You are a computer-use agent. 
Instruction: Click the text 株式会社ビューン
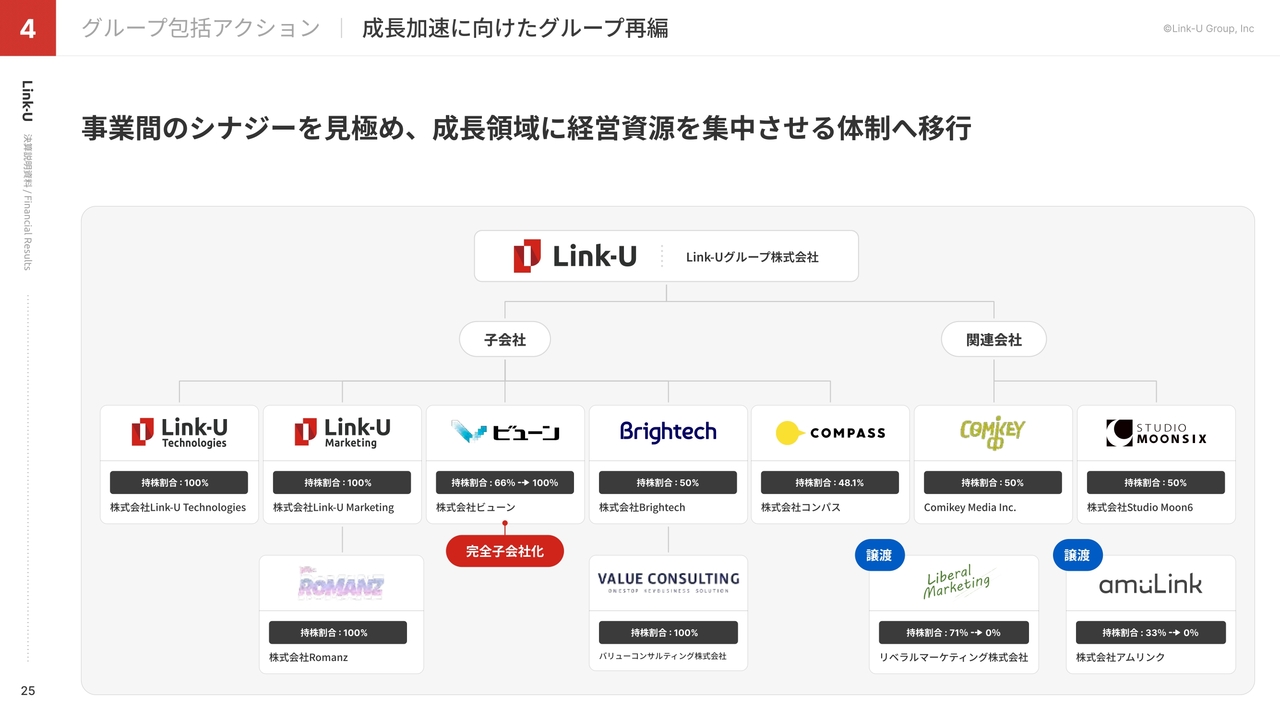476,508
